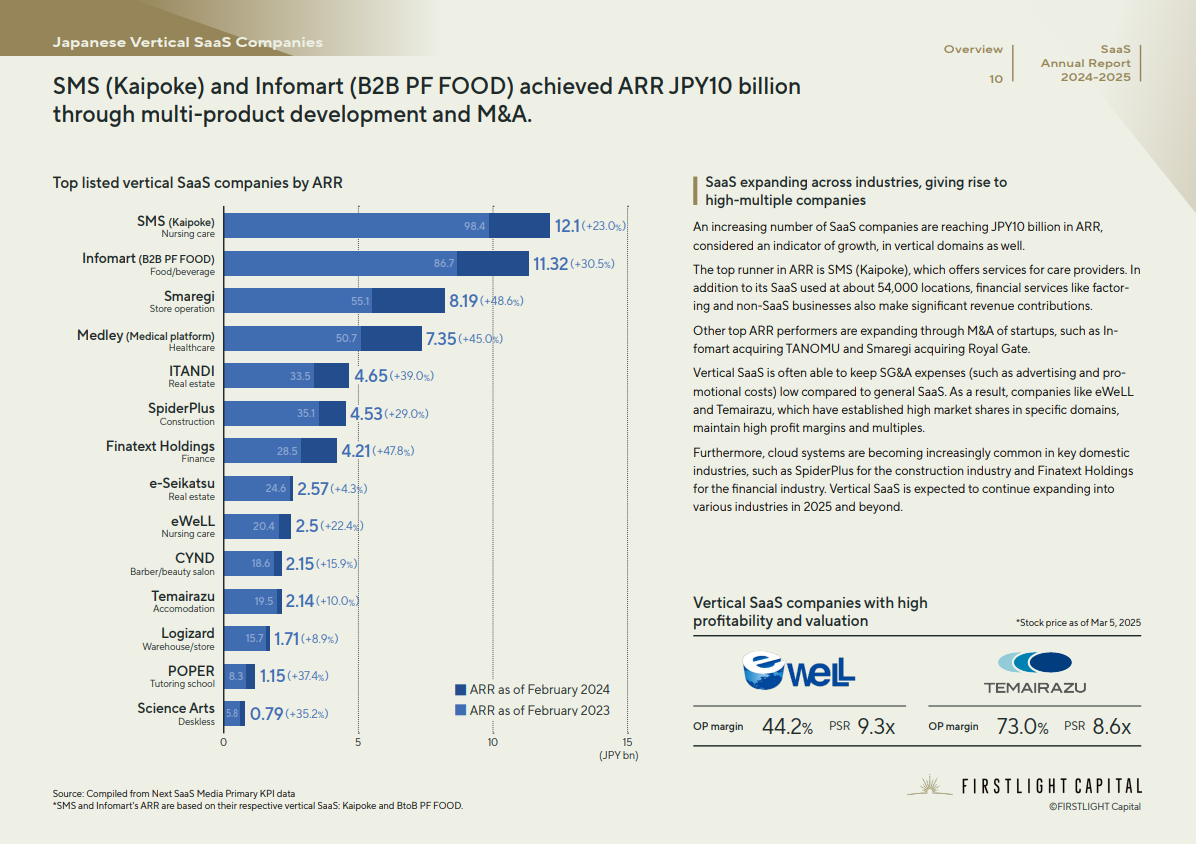Click the 4.21 value for Finatext Holdings
This screenshot has height=844, width=1196.
(355, 451)
